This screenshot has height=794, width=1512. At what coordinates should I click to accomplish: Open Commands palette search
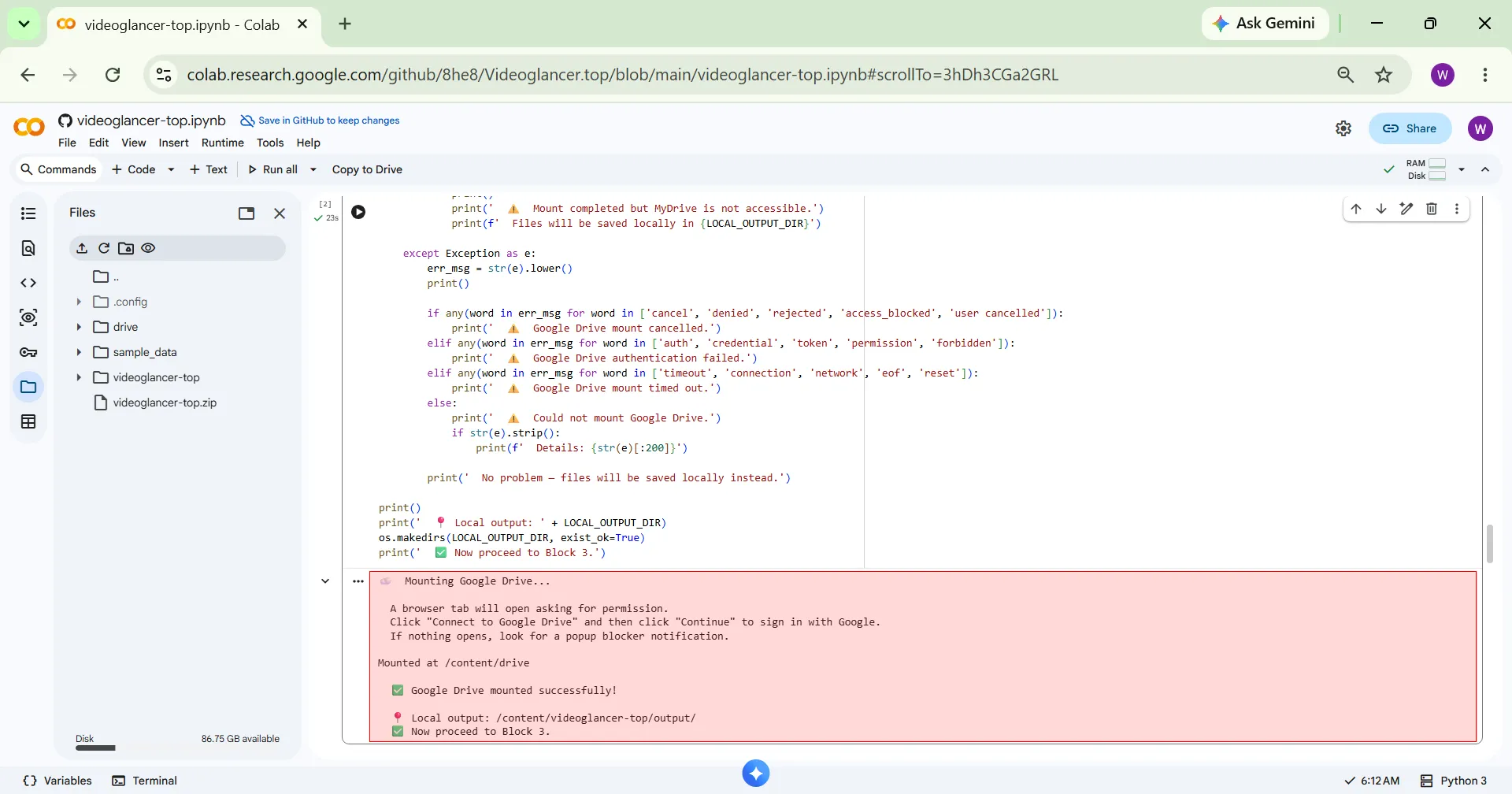[x=58, y=169]
